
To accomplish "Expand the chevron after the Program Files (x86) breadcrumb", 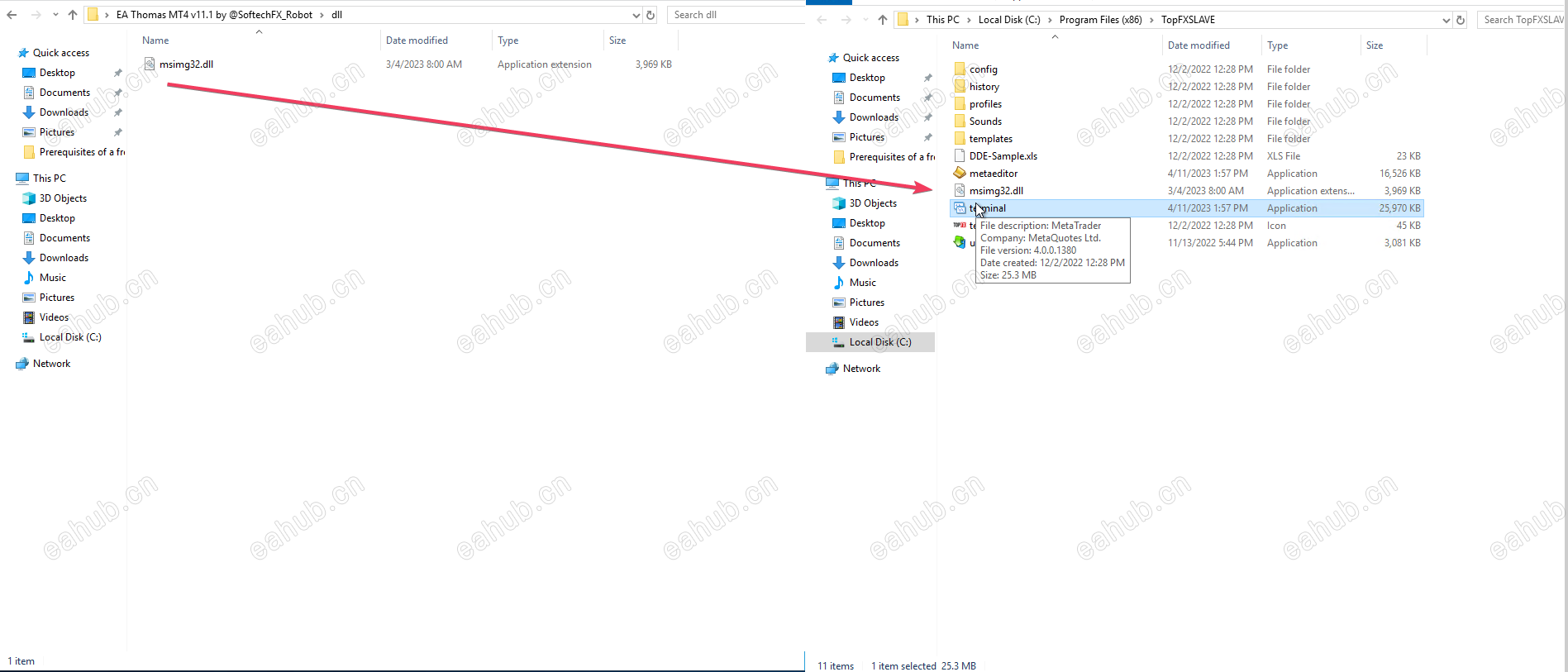I will [1151, 20].
